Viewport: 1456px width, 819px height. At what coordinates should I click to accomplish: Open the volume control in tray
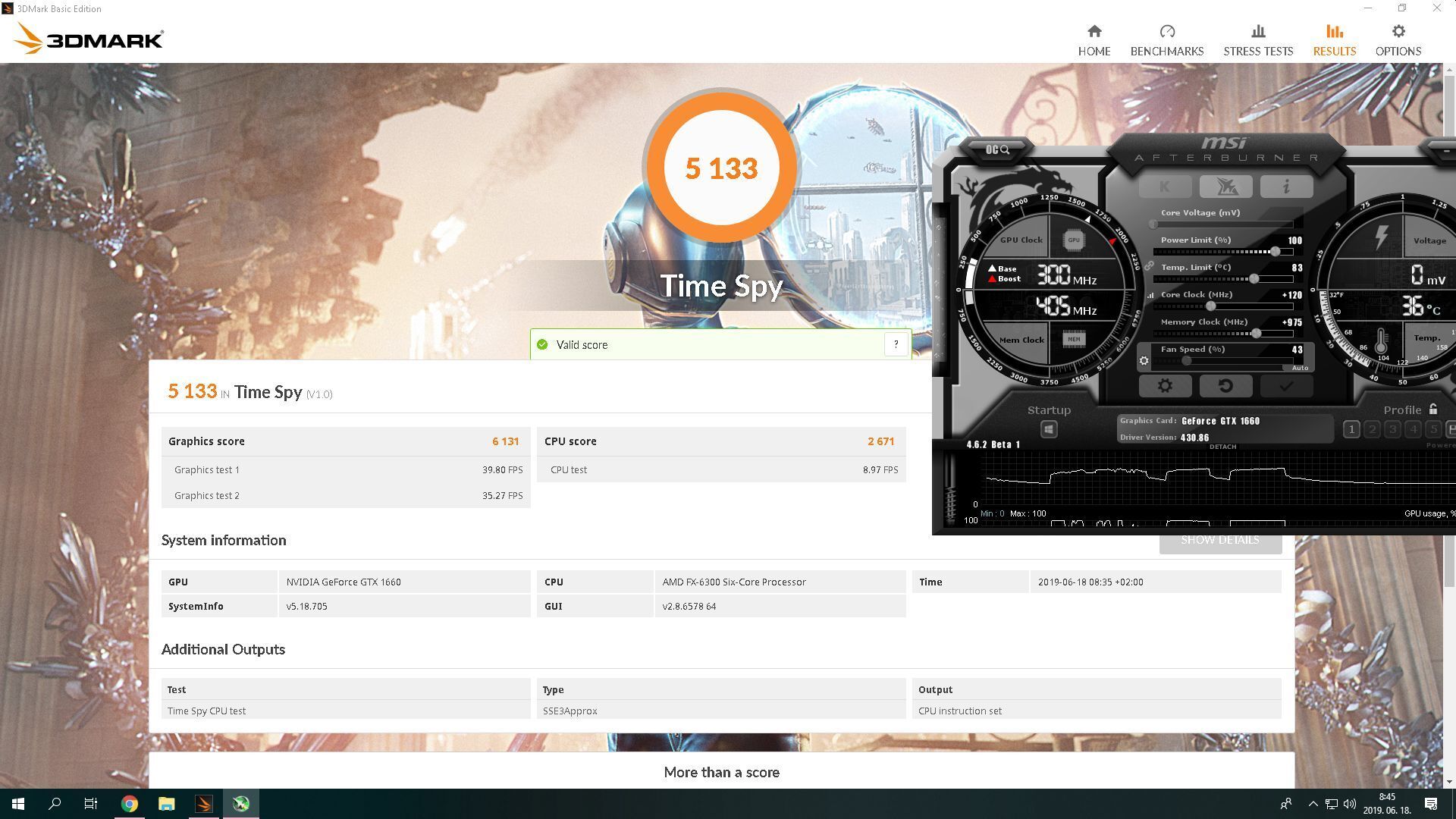click(1349, 804)
